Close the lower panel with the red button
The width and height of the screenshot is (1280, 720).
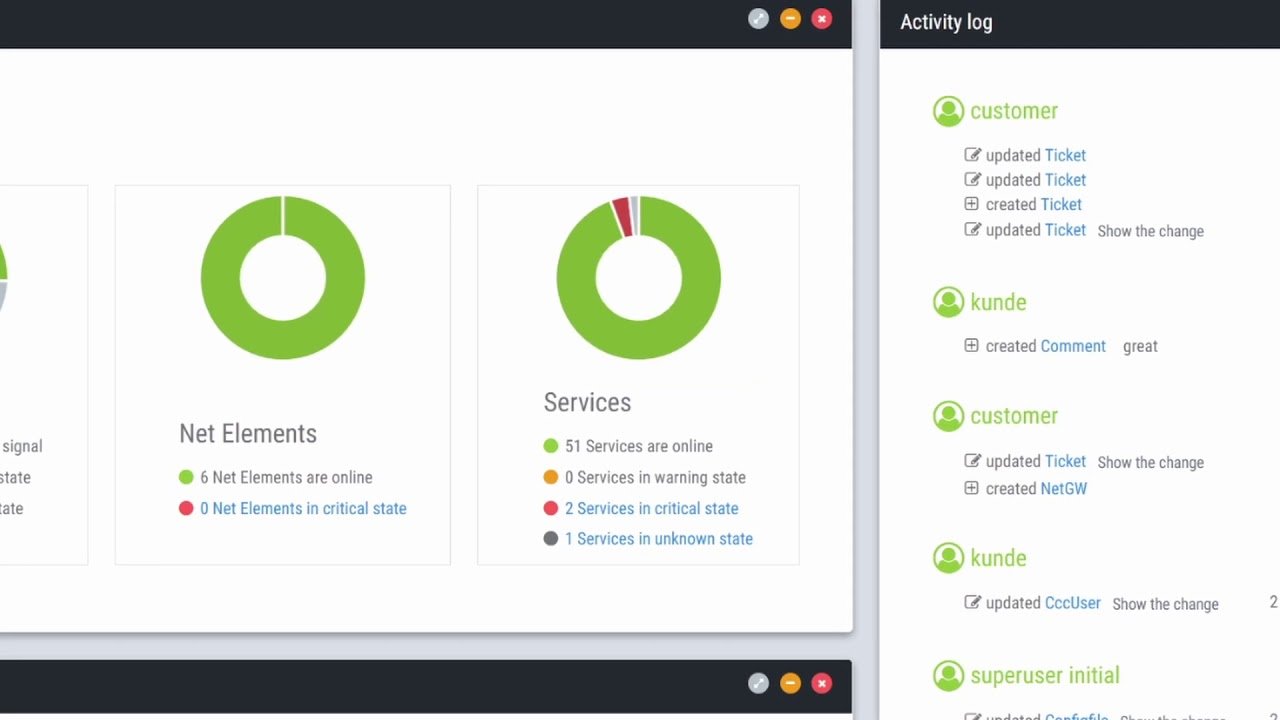tap(822, 683)
